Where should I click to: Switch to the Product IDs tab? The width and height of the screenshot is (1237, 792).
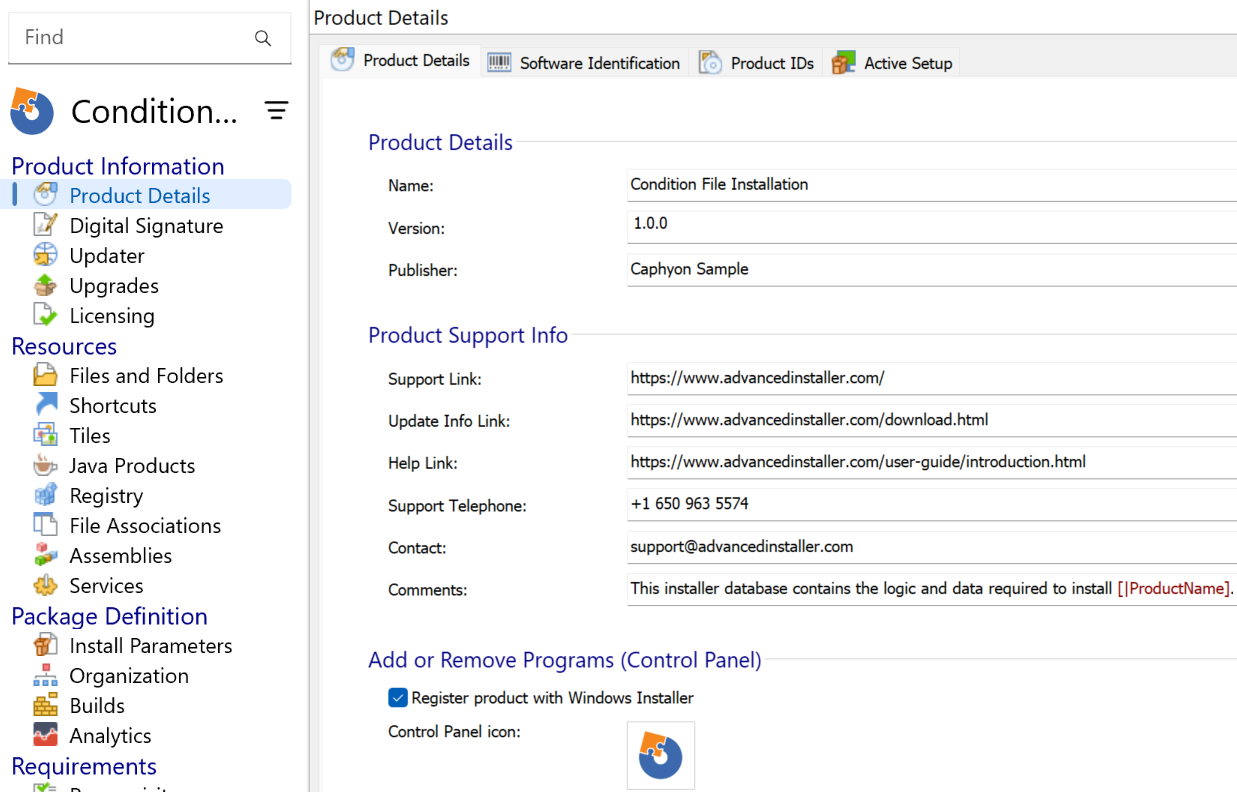(757, 62)
